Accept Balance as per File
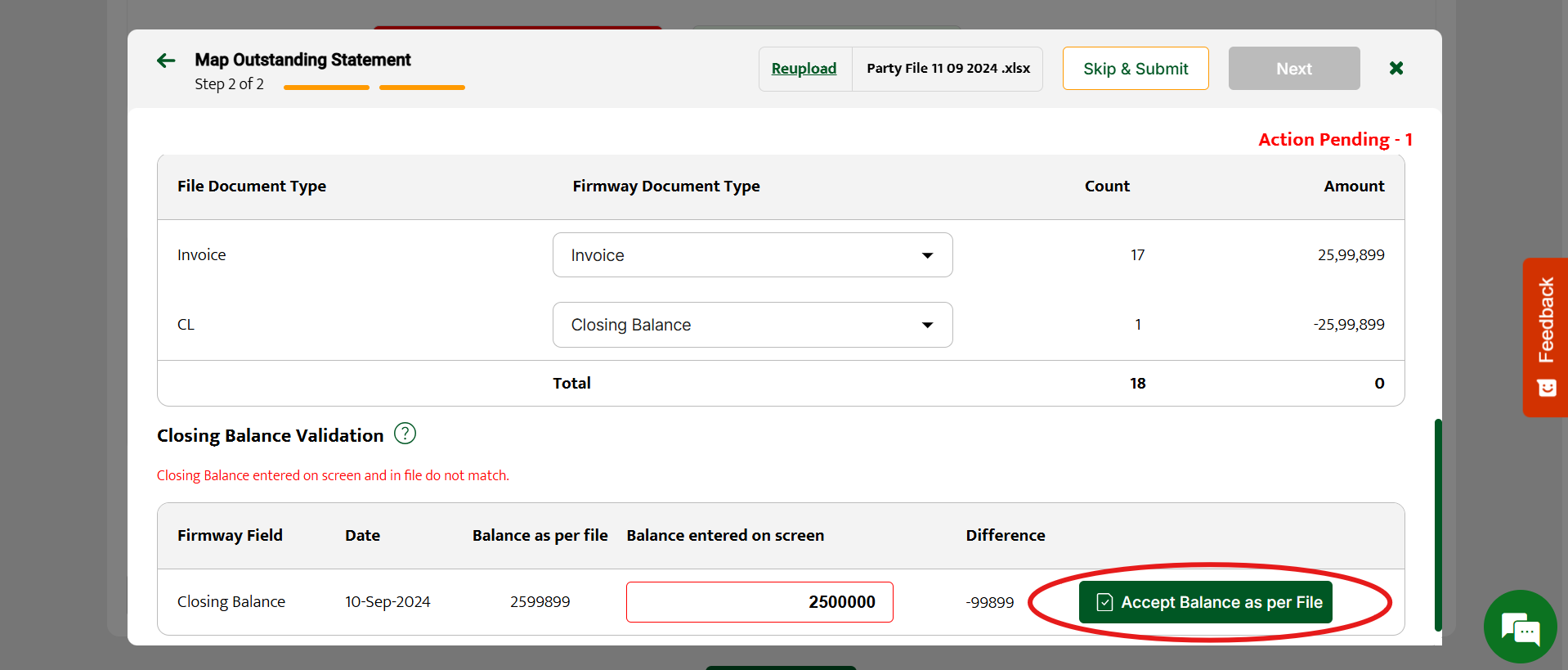The width and height of the screenshot is (1568, 670). (1205, 602)
